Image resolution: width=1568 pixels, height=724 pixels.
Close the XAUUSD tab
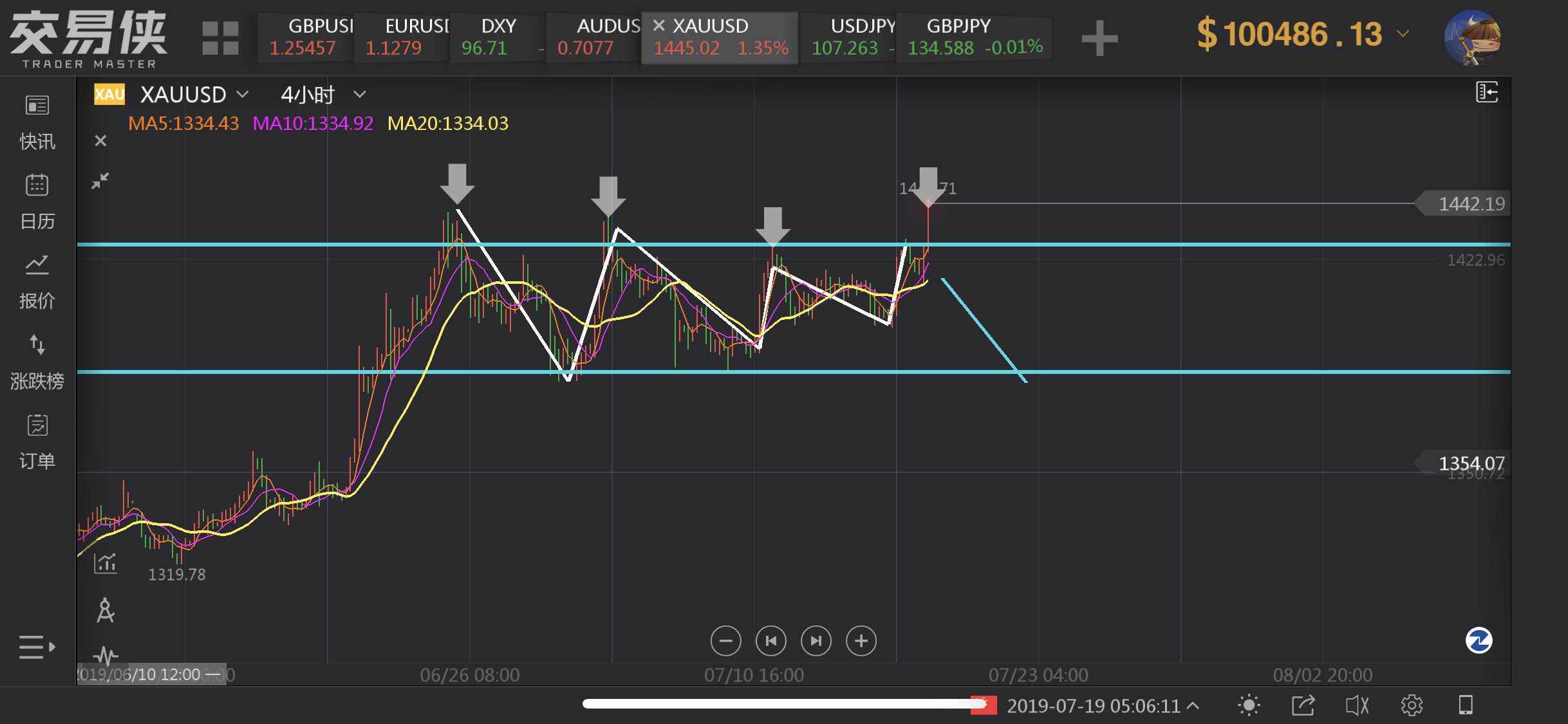(x=658, y=26)
